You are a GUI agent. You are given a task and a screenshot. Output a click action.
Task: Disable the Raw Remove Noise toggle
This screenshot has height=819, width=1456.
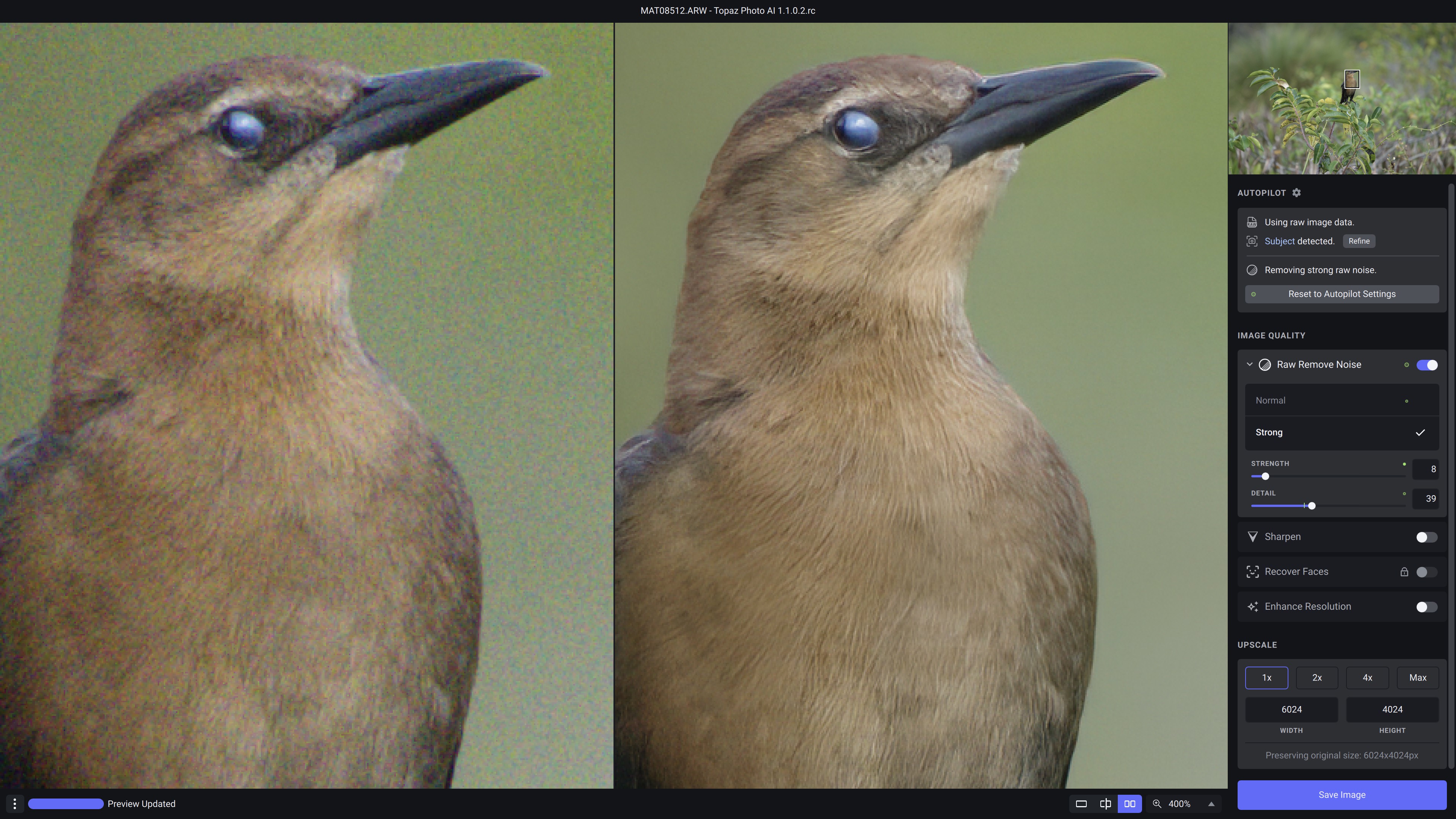pos(1426,365)
